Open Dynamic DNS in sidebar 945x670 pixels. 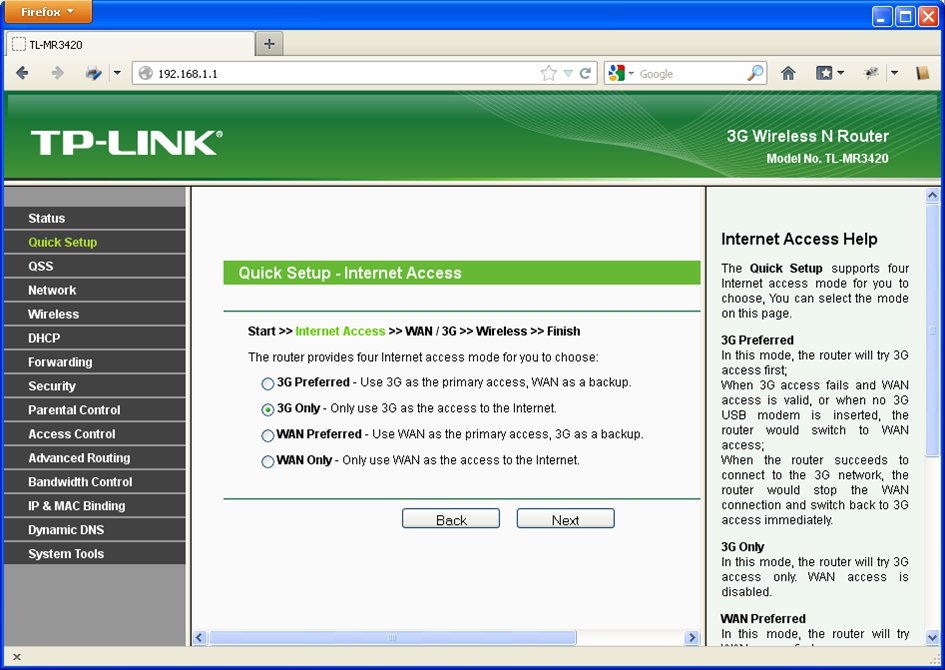coord(95,530)
